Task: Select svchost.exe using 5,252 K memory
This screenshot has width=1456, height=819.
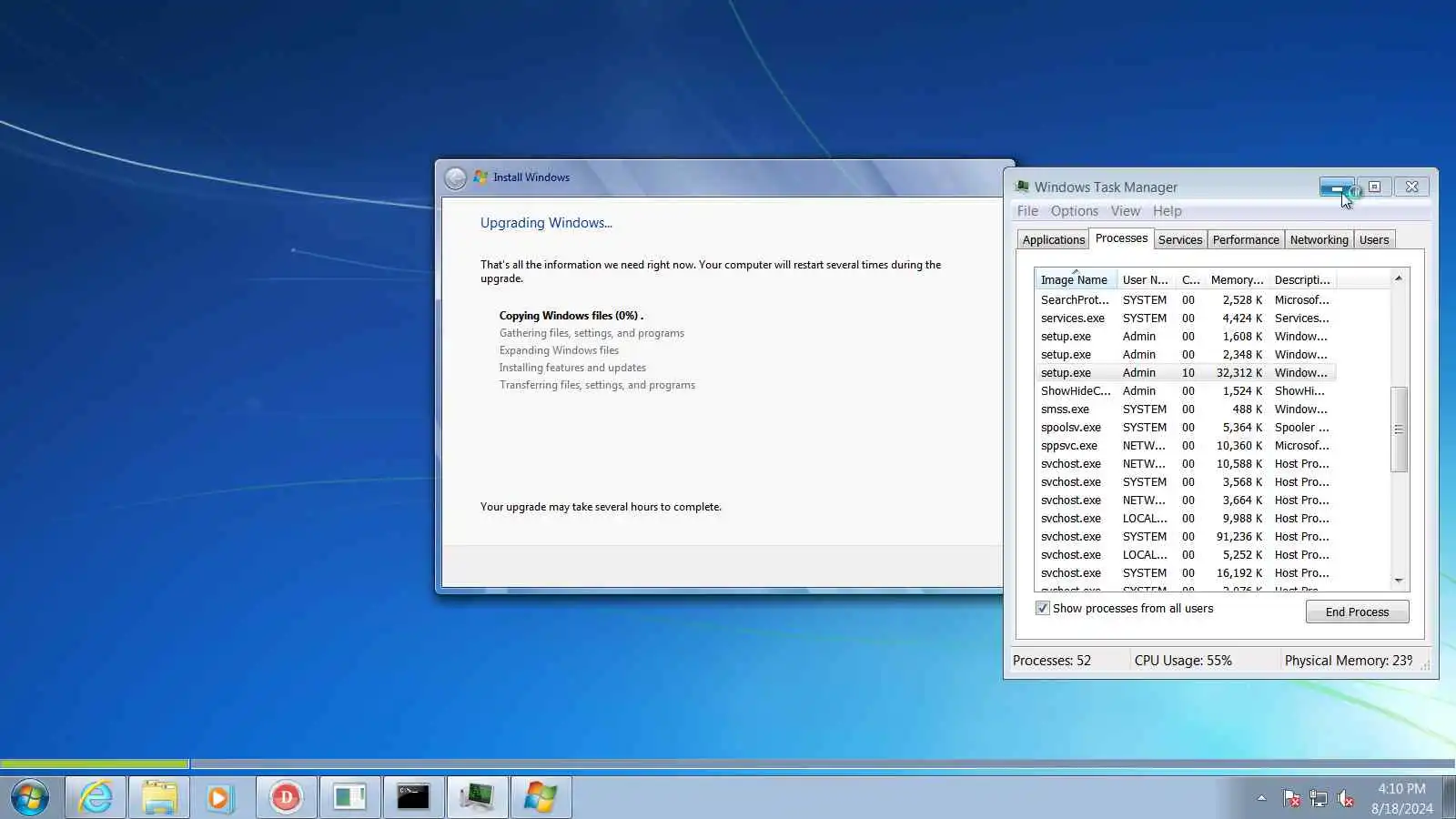Action: [1185, 554]
